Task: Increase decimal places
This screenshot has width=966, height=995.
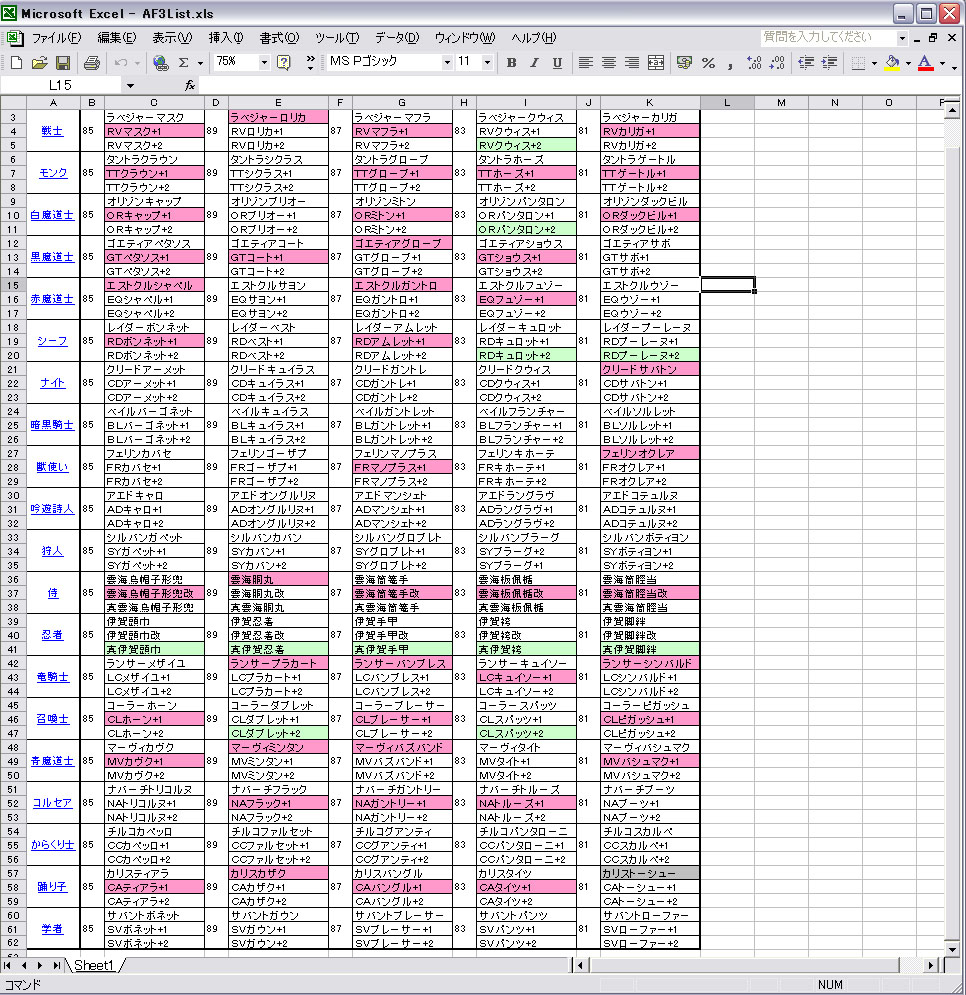Action: [754, 62]
